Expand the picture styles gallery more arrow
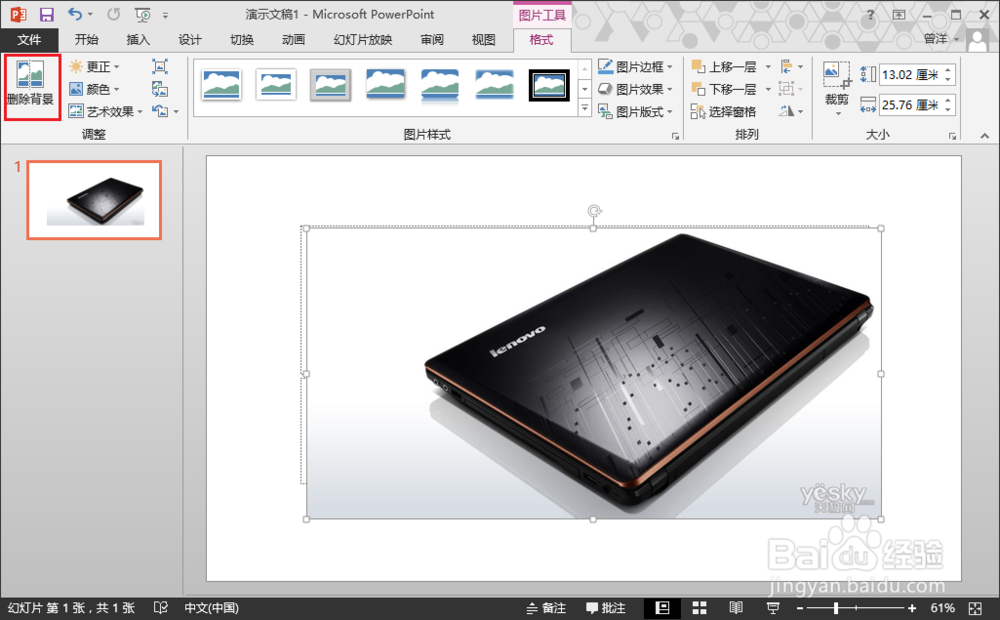The height and width of the screenshot is (620, 1000). [585, 109]
